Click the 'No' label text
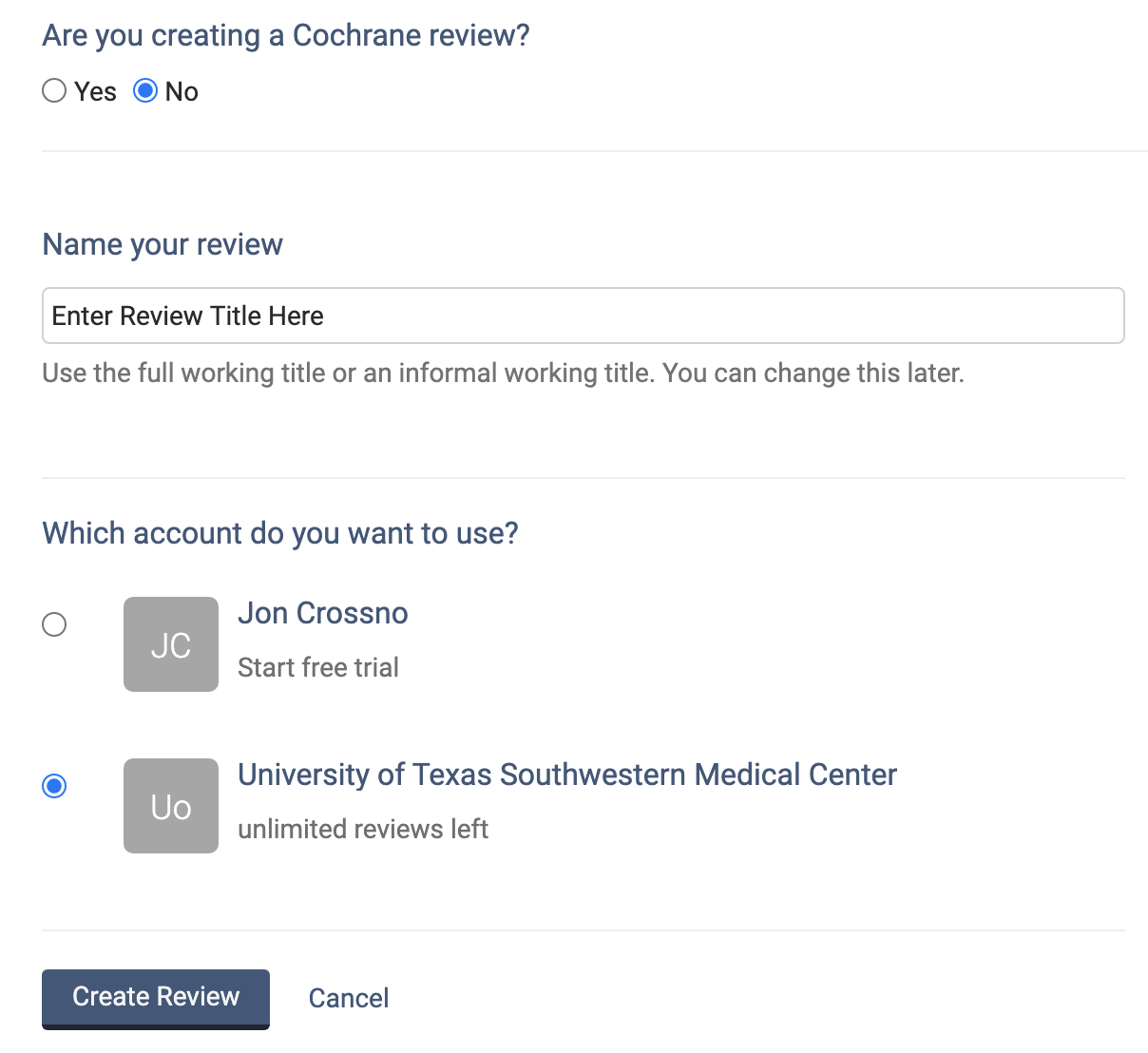This screenshot has width=1148, height=1053. pos(182,91)
